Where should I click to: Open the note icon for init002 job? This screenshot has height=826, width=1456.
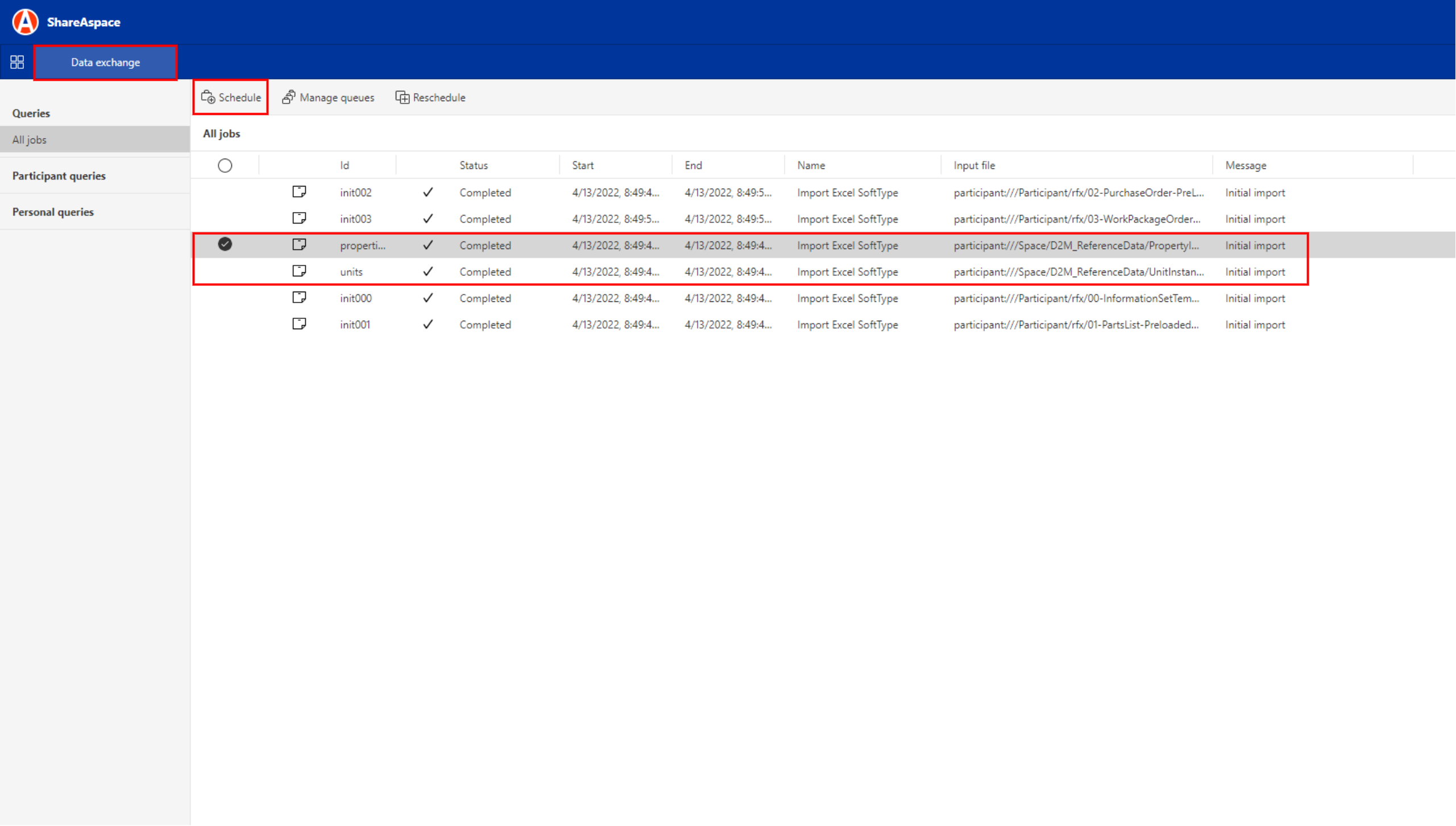(x=299, y=192)
